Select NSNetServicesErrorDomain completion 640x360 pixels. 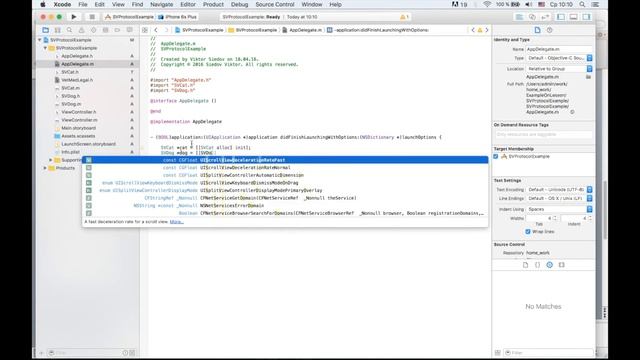[285, 206]
